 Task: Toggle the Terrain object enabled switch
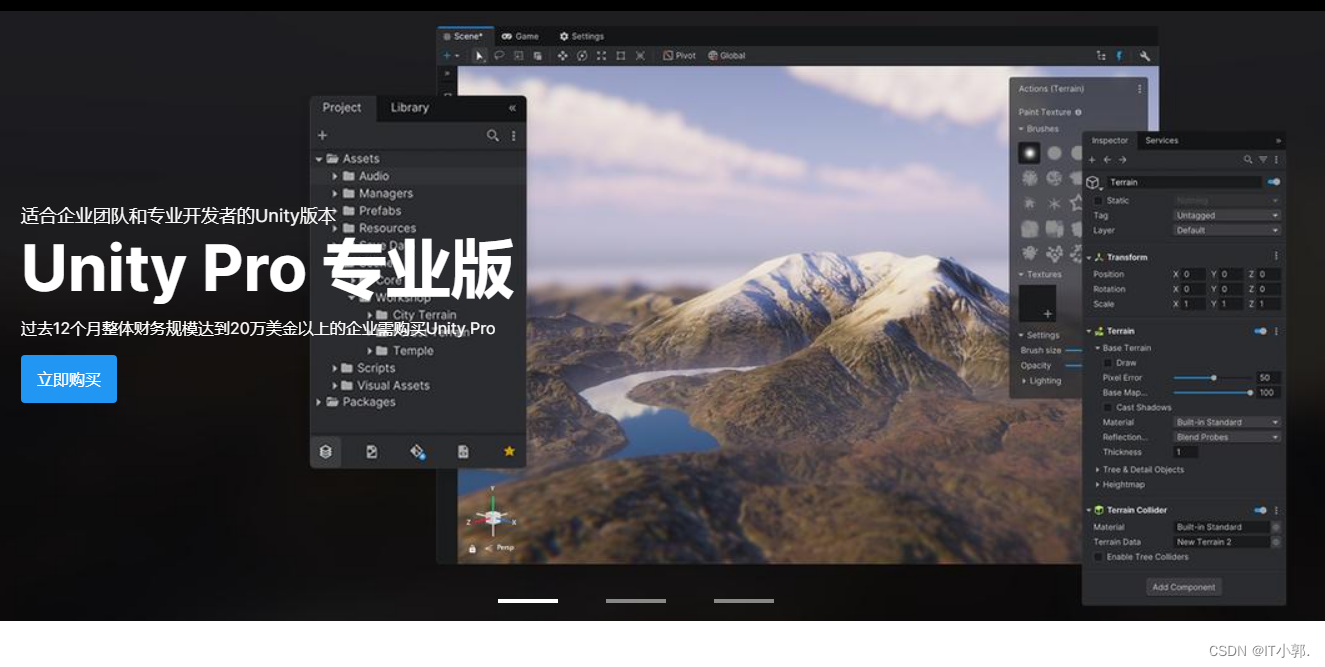[1273, 182]
